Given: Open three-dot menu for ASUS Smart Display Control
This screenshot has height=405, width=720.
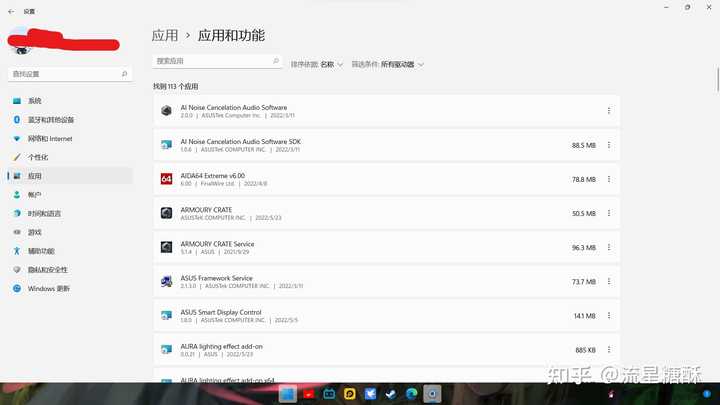Looking at the screenshot, I should coord(609,315).
